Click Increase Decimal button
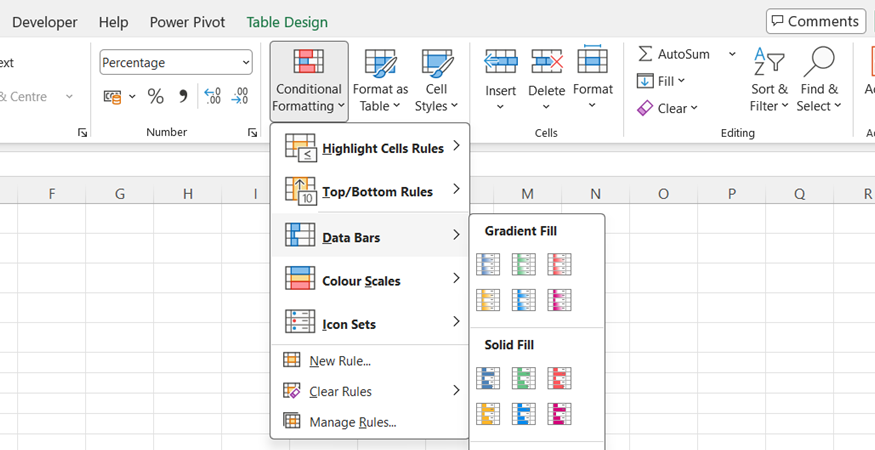Image resolution: width=875 pixels, height=450 pixels. (x=213, y=97)
